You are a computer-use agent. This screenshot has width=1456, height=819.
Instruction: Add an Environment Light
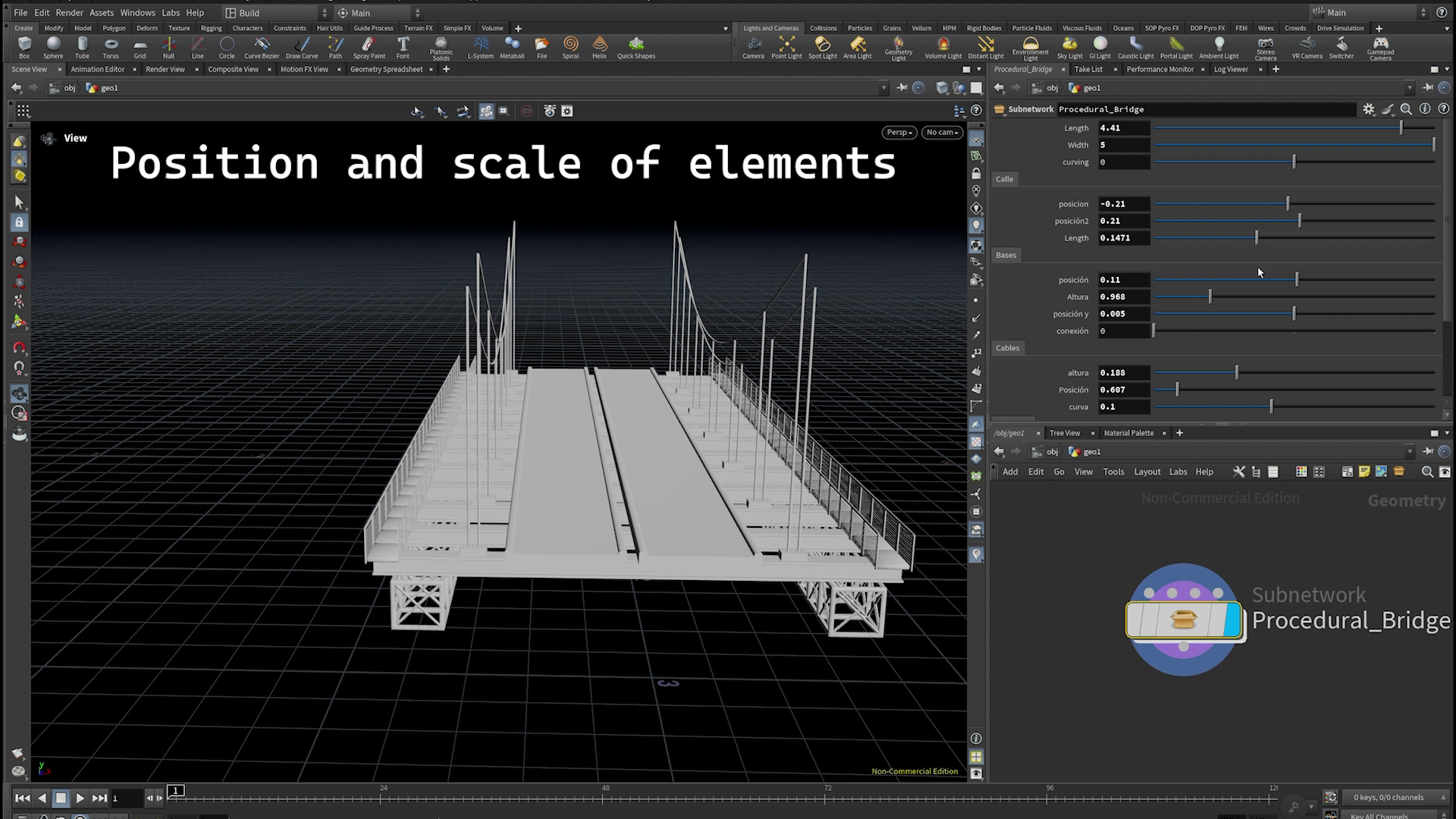1030,49
